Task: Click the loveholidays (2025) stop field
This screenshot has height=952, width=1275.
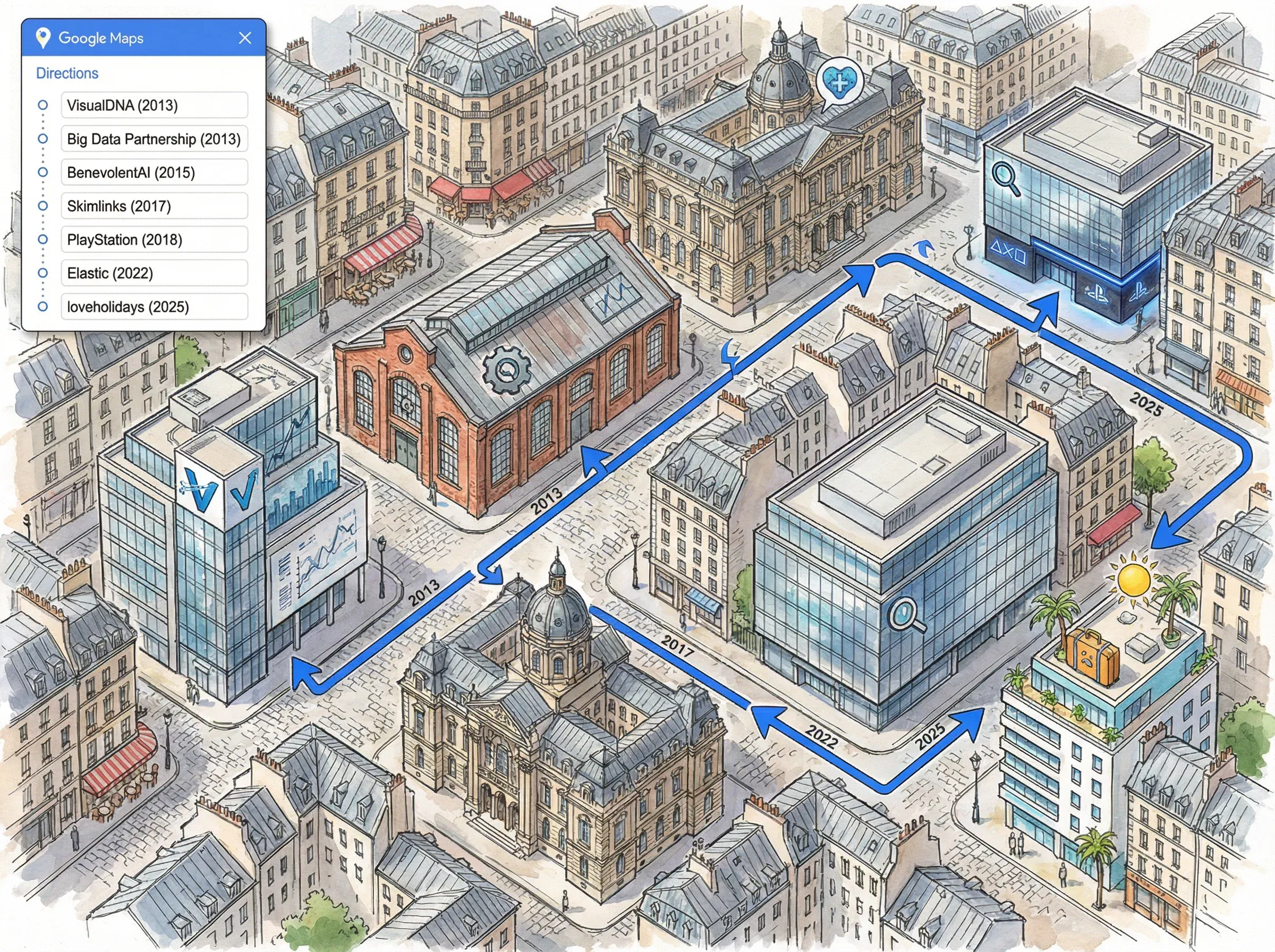Action: coord(155,306)
